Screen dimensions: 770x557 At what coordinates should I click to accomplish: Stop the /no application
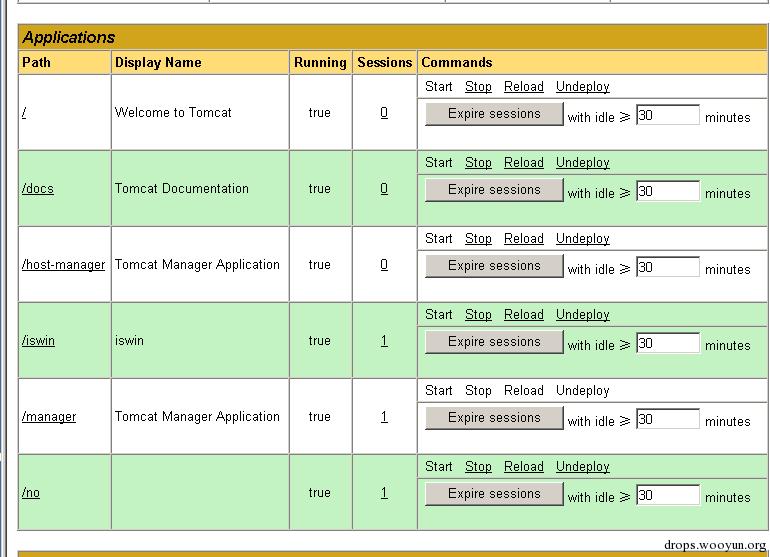[x=478, y=467]
